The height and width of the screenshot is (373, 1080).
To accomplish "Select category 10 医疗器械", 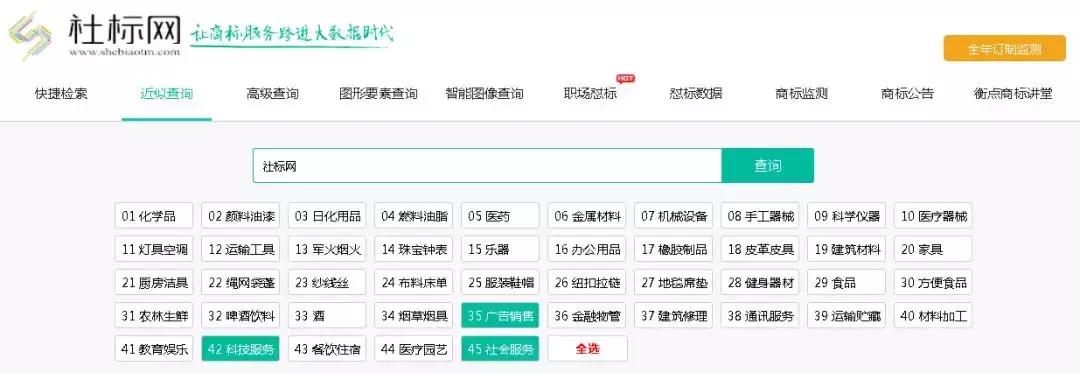I will tap(933, 216).
